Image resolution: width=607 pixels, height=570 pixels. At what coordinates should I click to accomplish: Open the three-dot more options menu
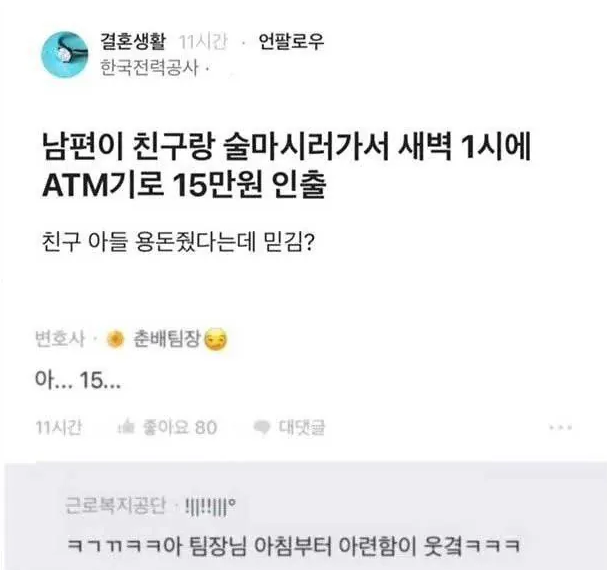click(x=561, y=428)
